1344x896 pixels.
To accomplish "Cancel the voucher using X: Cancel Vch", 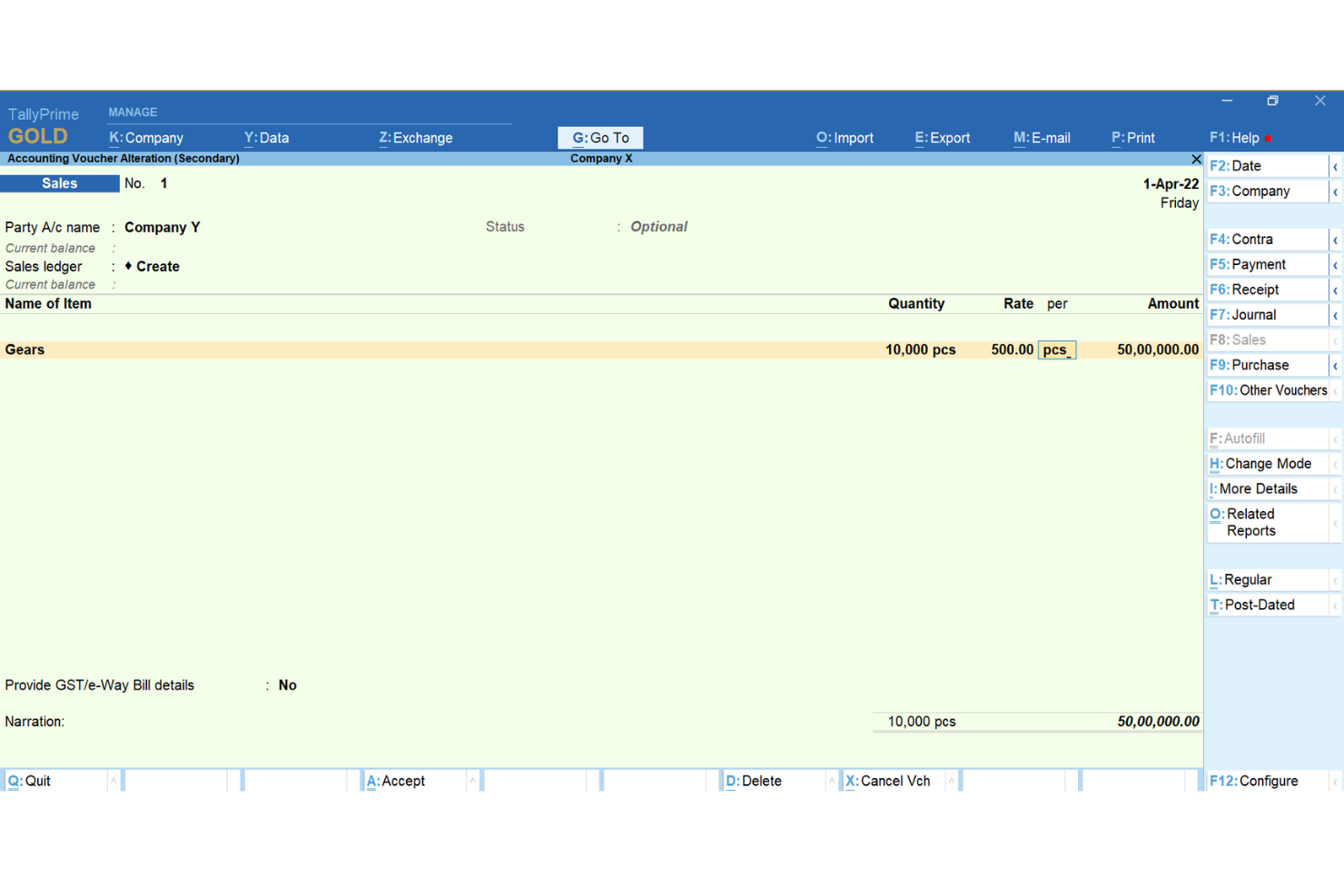I will click(888, 781).
